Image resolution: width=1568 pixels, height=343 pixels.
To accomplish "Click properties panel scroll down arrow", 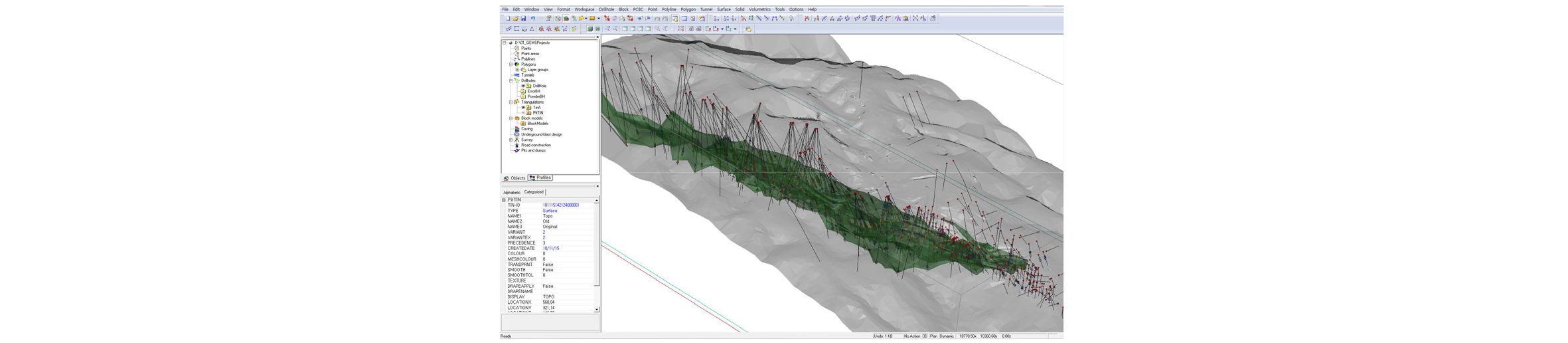I will 596,309.
